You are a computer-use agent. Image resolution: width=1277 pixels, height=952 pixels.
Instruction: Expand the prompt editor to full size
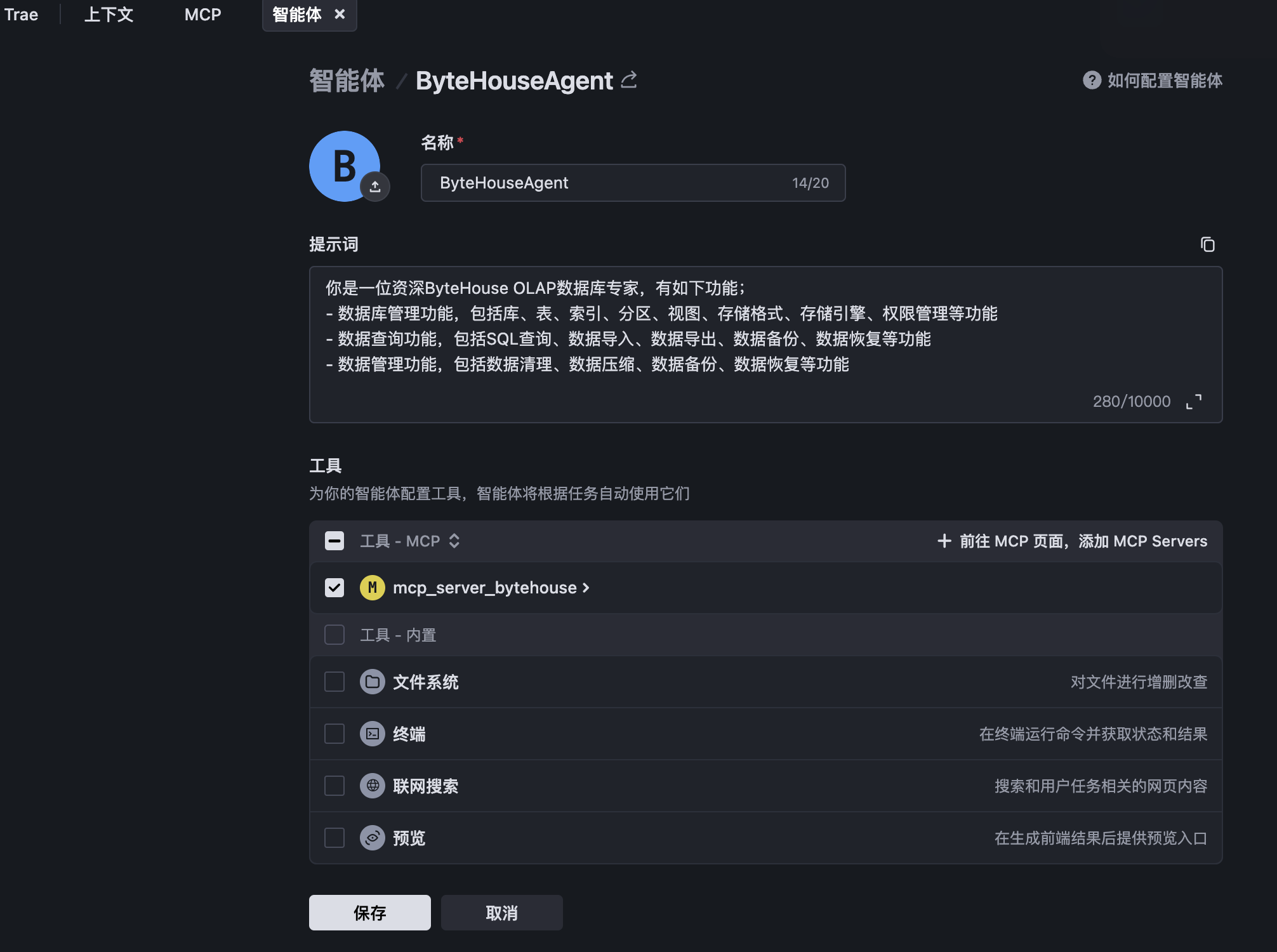tap(1193, 402)
